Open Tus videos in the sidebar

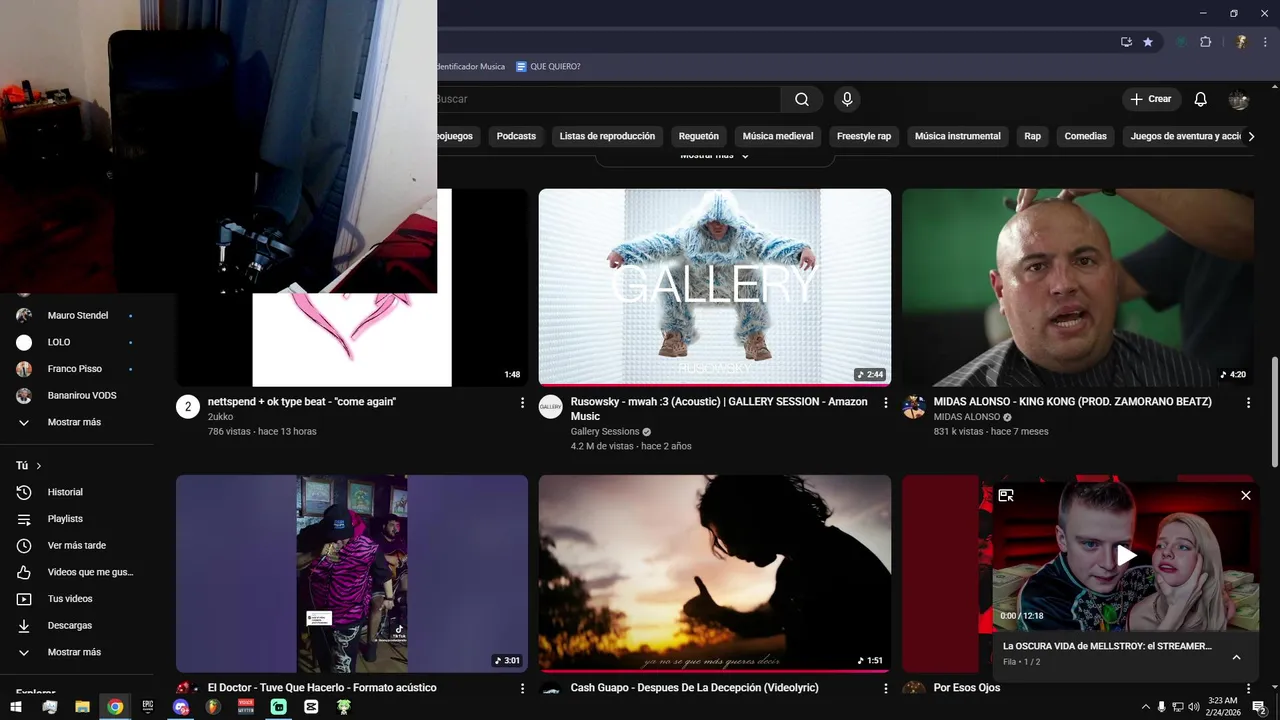tap(76, 599)
